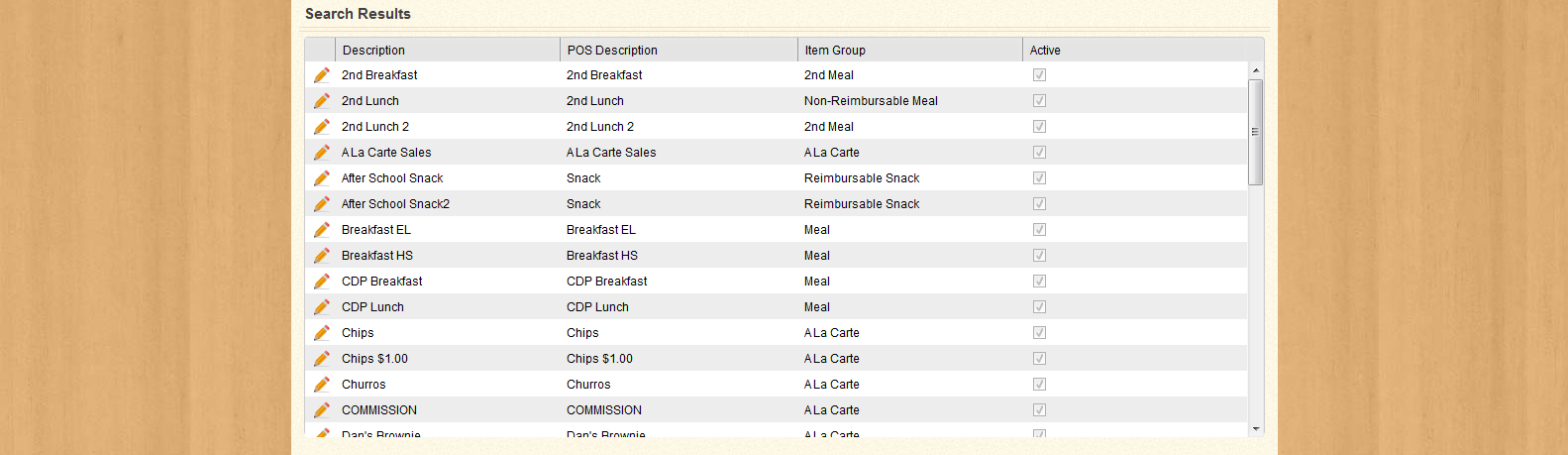1568x455 pixels.
Task: Click the scrollbar up arrow
Action: (1256, 70)
